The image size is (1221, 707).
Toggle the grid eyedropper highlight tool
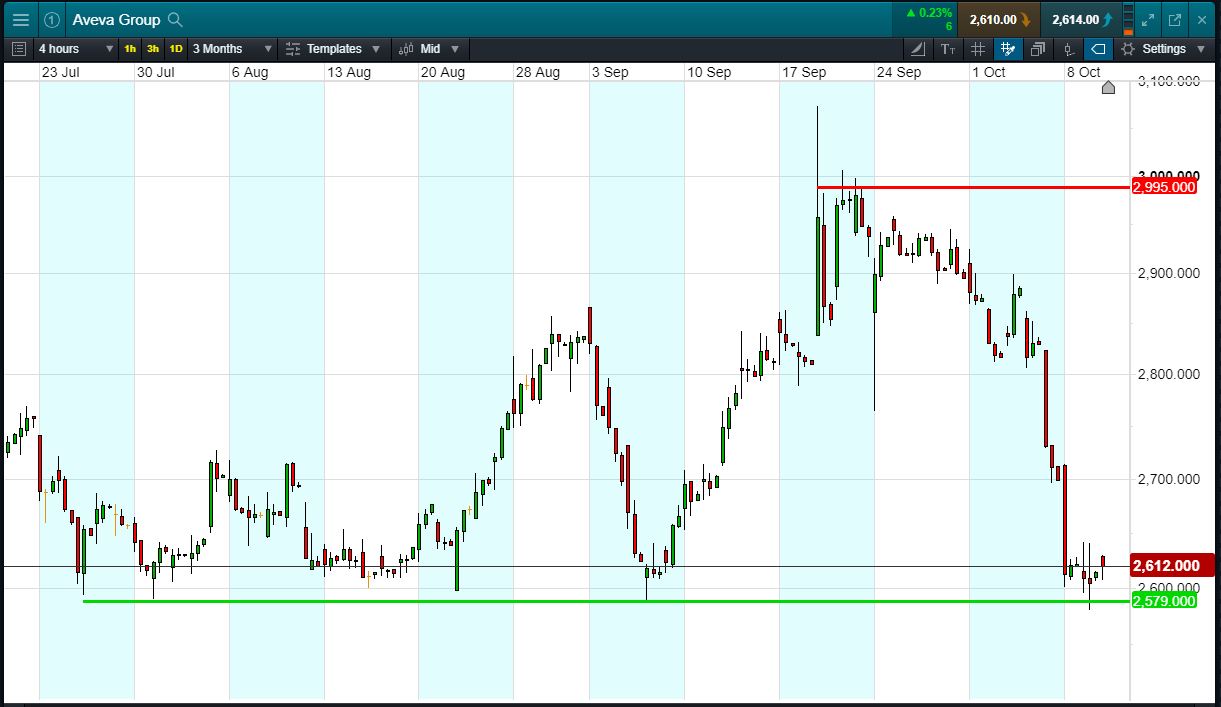[1008, 48]
